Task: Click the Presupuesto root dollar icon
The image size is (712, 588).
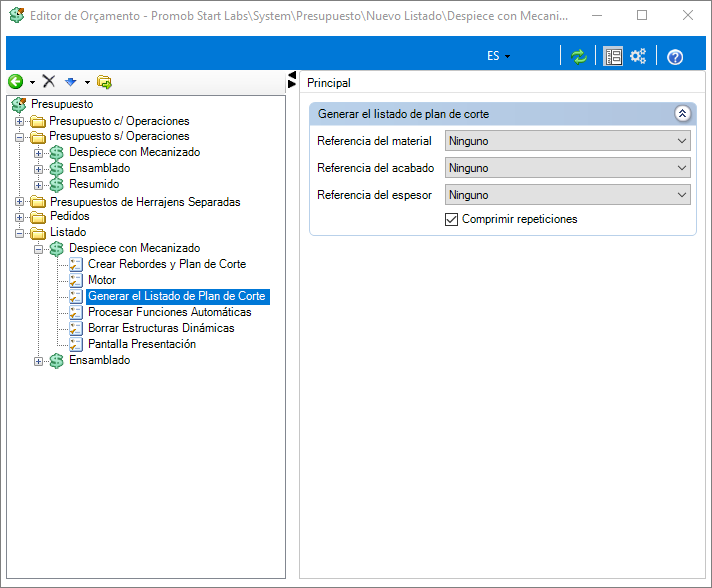Action: 19,104
